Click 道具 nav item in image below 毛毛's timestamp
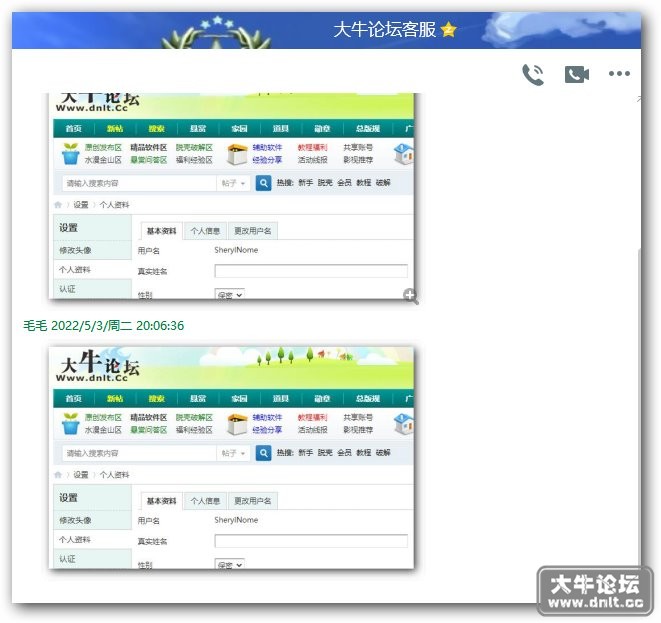Viewport: 661px width, 623px height. [280, 398]
